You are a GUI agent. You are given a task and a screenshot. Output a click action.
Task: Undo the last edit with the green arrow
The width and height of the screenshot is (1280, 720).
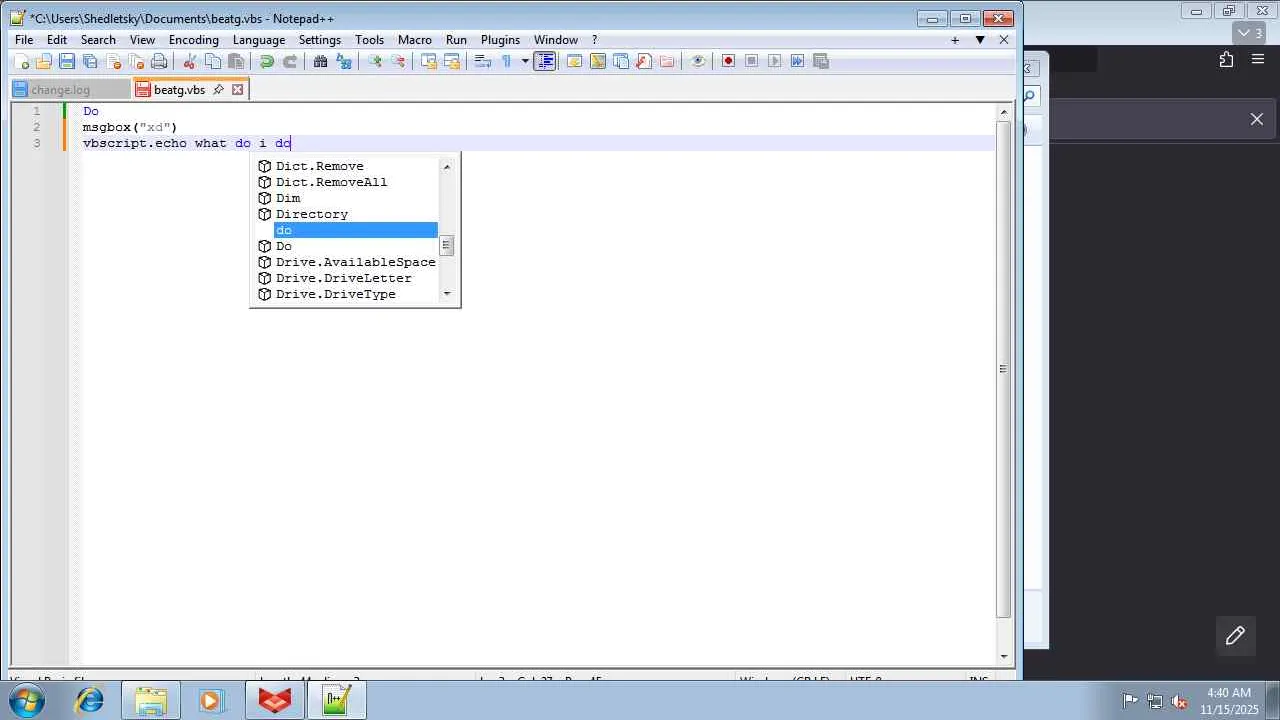coord(266,61)
